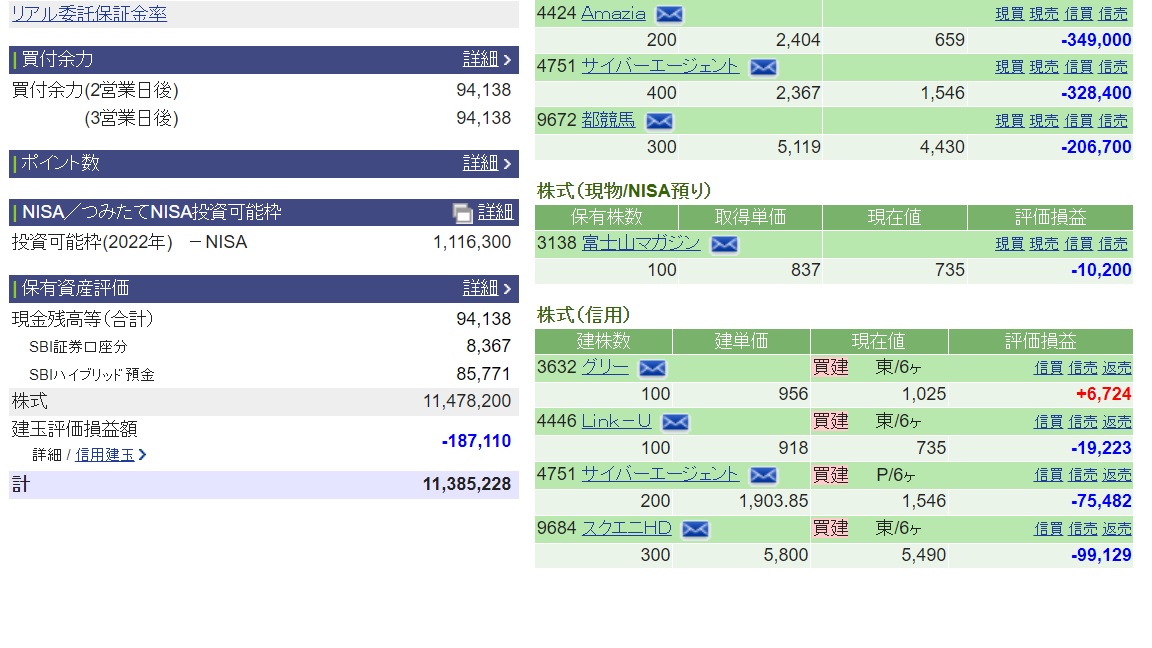Viewport: 1152px width, 648px height.
Task: Open the グリー stock link
Action: [x=605, y=367]
